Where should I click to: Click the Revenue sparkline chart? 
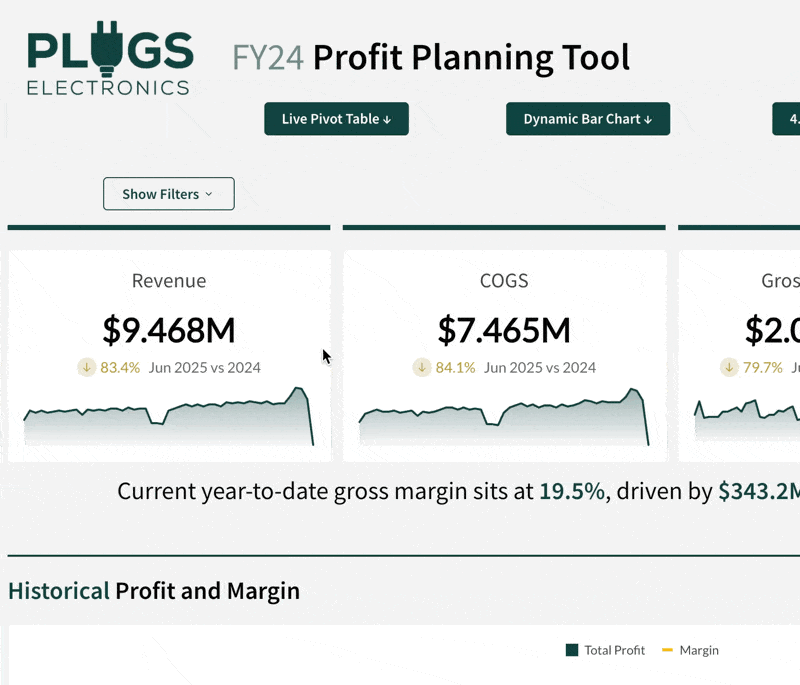coord(168,420)
